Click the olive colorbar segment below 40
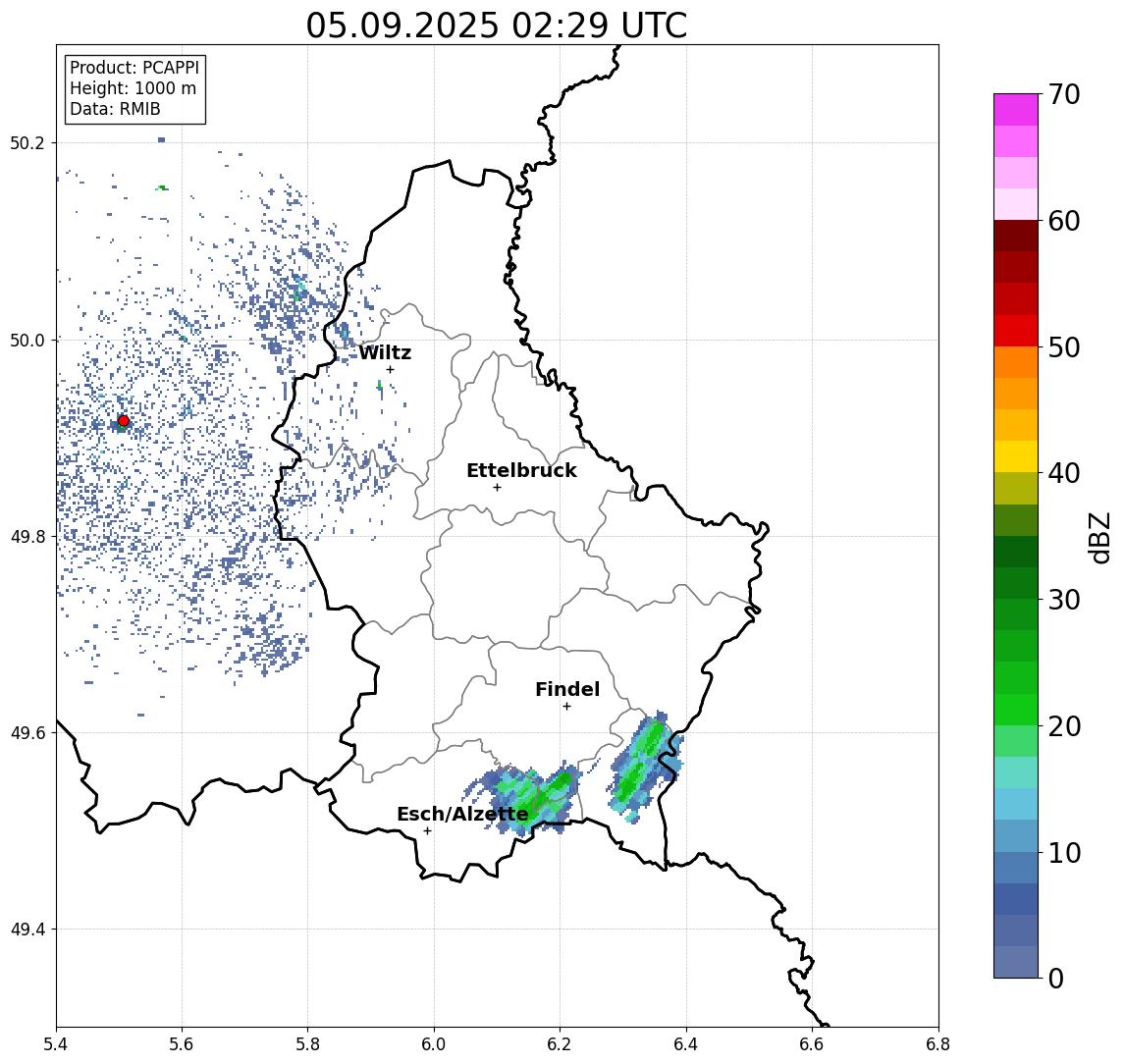The width and height of the screenshot is (1124, 1064). coord(1016,489)
